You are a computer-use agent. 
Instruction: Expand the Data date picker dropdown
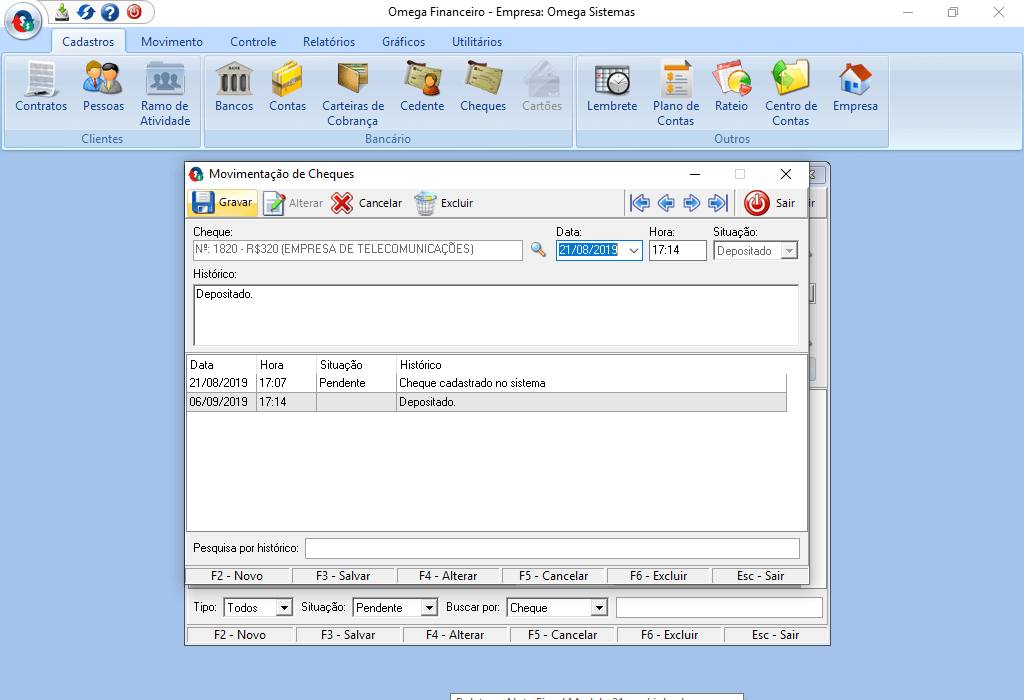click(634, 251)
